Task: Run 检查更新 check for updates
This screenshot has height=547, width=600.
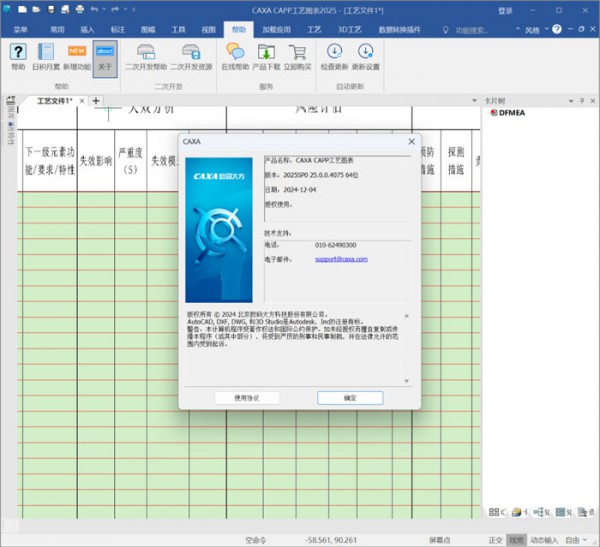Action: tap(334, 57)
